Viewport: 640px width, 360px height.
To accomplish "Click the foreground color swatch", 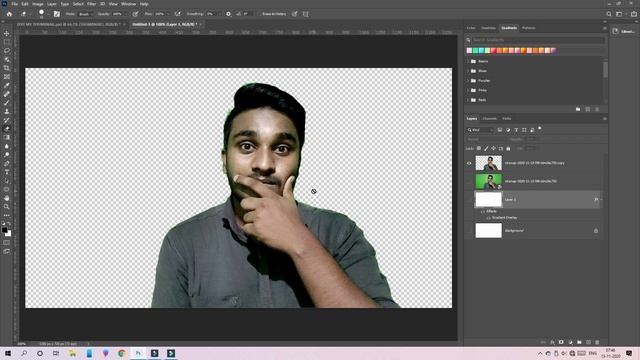I will coord(4,230).
